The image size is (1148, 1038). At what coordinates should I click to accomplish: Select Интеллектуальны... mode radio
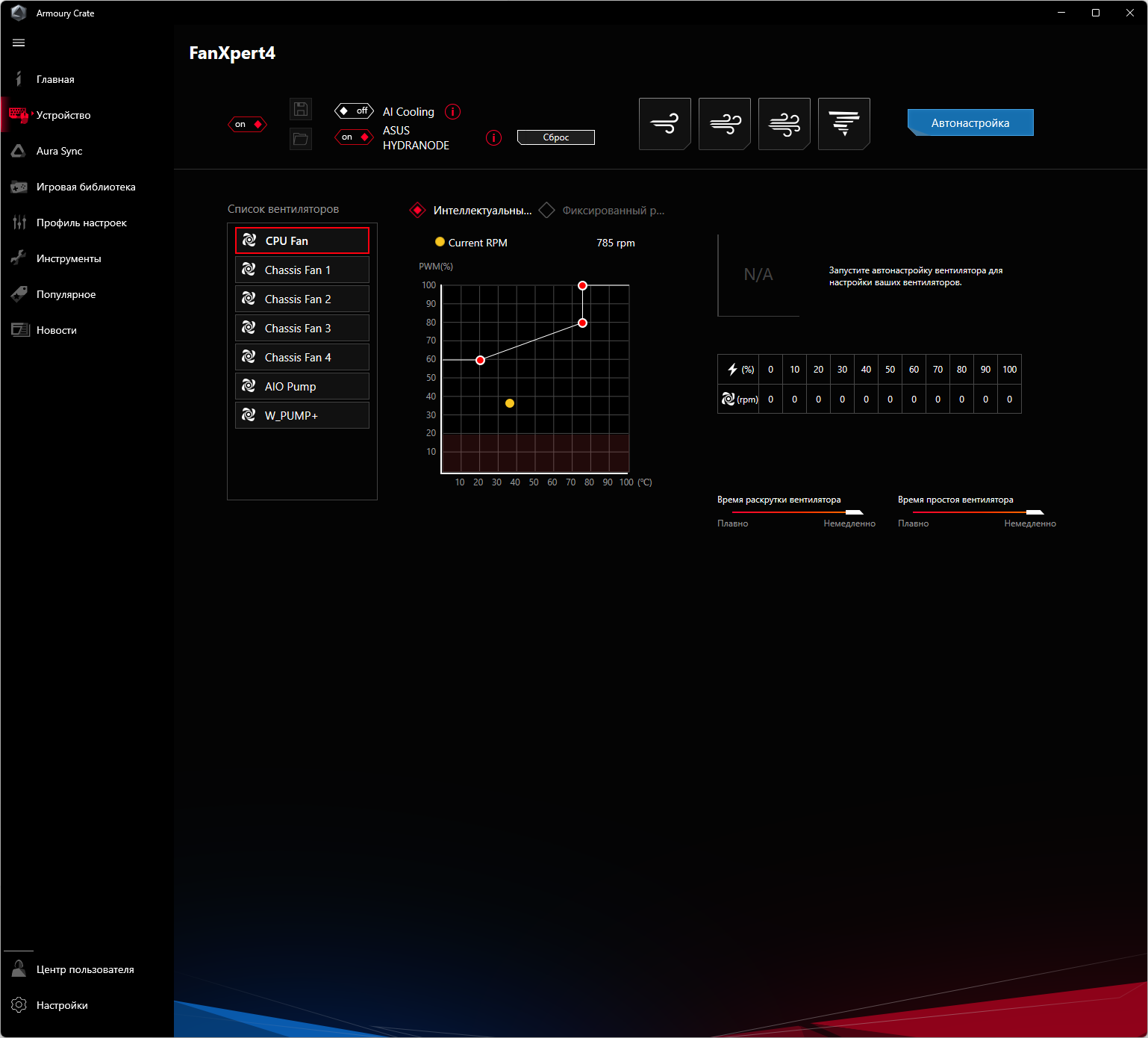418,211
